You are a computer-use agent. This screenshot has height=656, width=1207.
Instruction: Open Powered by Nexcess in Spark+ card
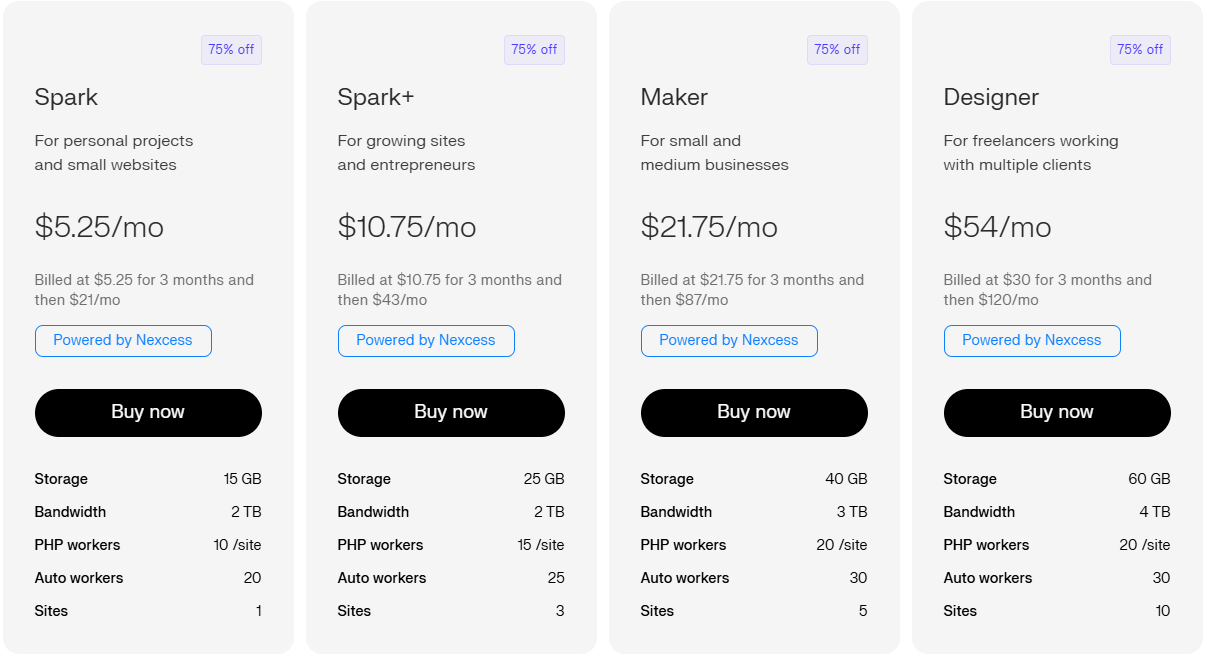click(x=426, y=340)
